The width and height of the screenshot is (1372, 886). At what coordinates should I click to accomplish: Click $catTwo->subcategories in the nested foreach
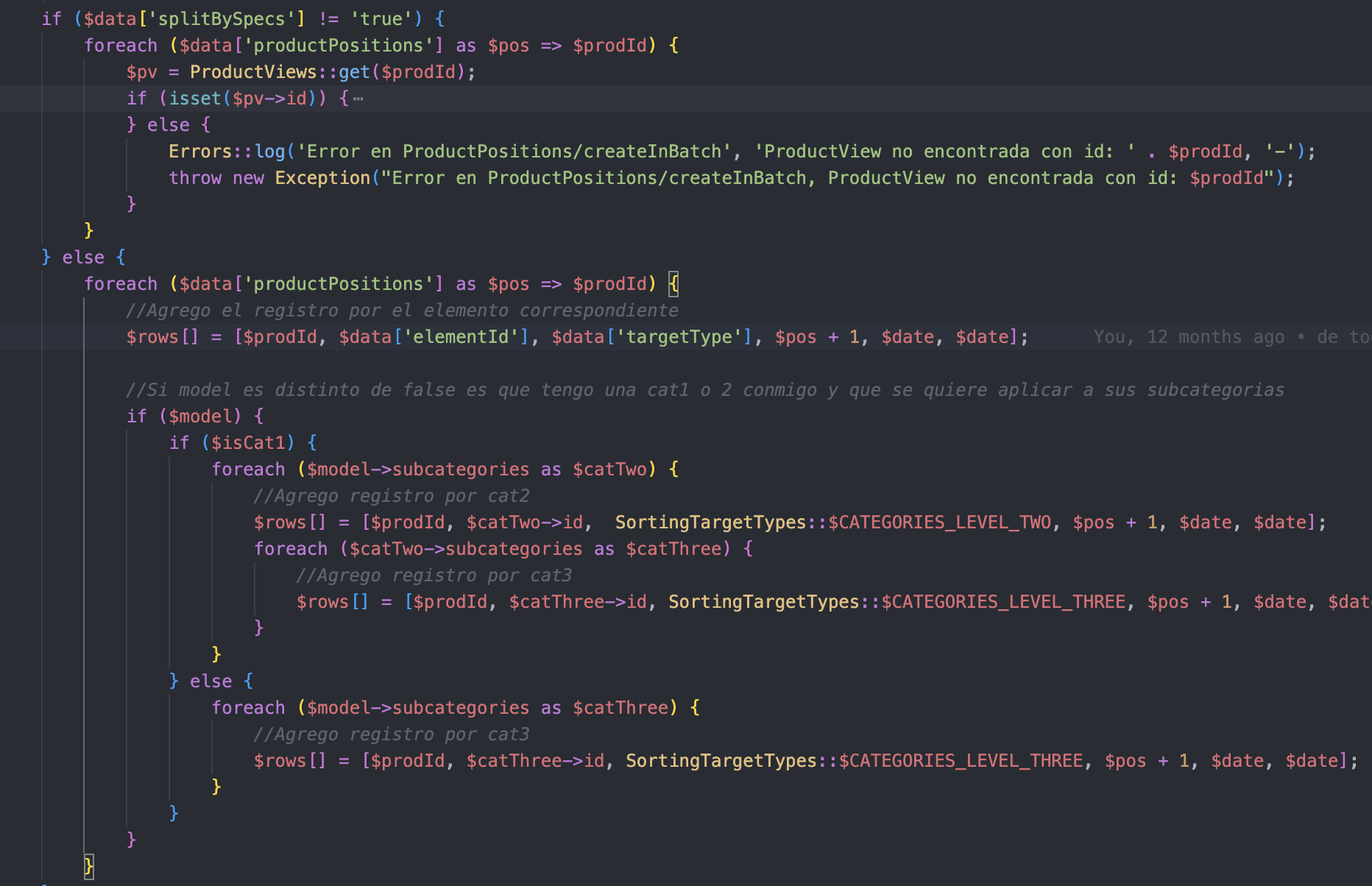(x=466, y=549)
